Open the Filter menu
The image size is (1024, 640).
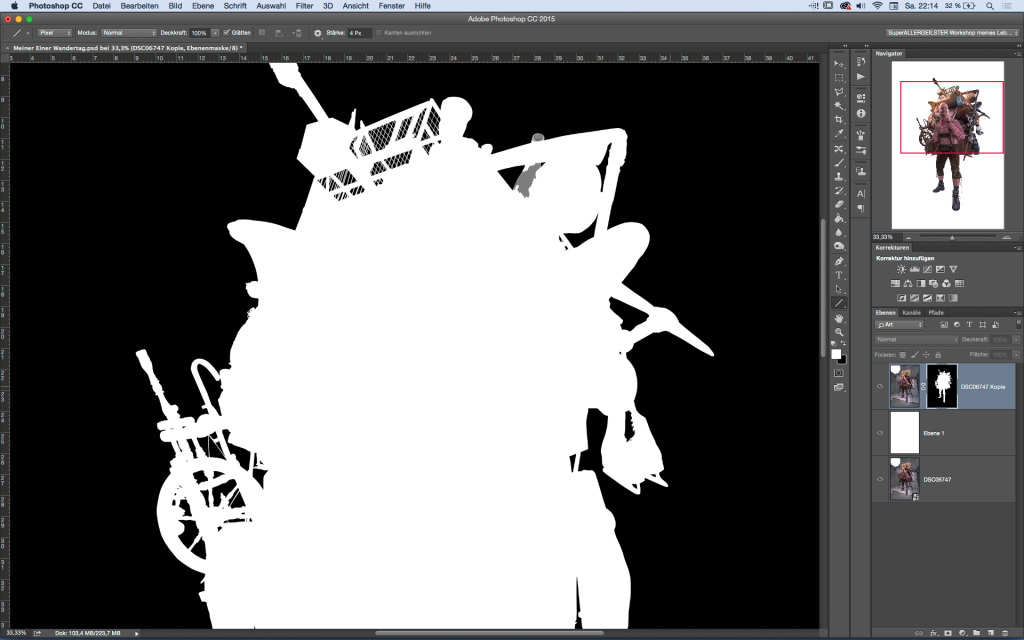[304, 6]
